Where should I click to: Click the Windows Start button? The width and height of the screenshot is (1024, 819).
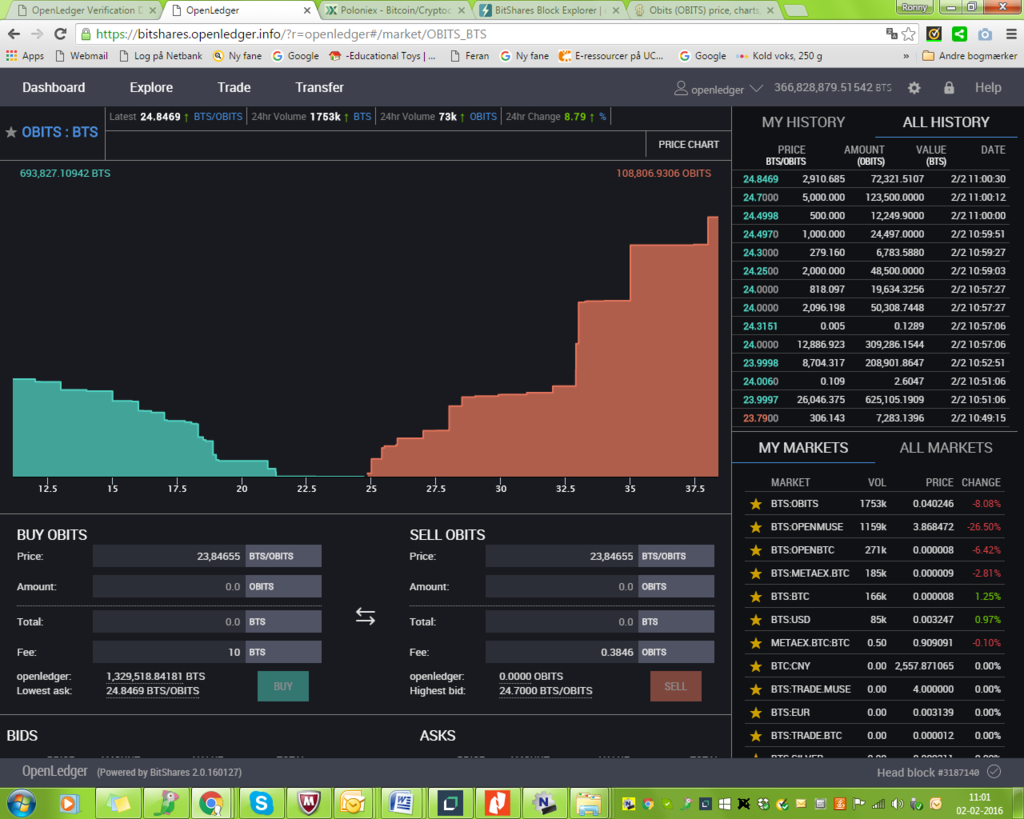point(21,803)
